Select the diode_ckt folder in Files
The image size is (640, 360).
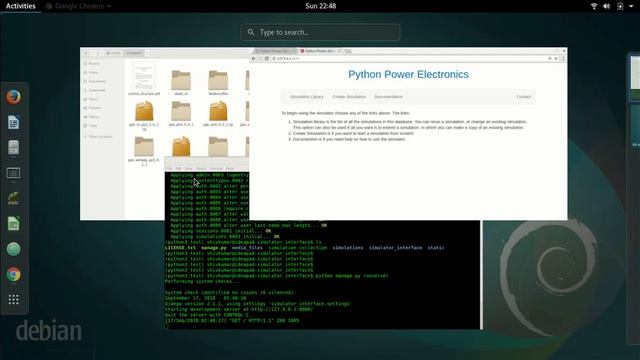(181, 82)
